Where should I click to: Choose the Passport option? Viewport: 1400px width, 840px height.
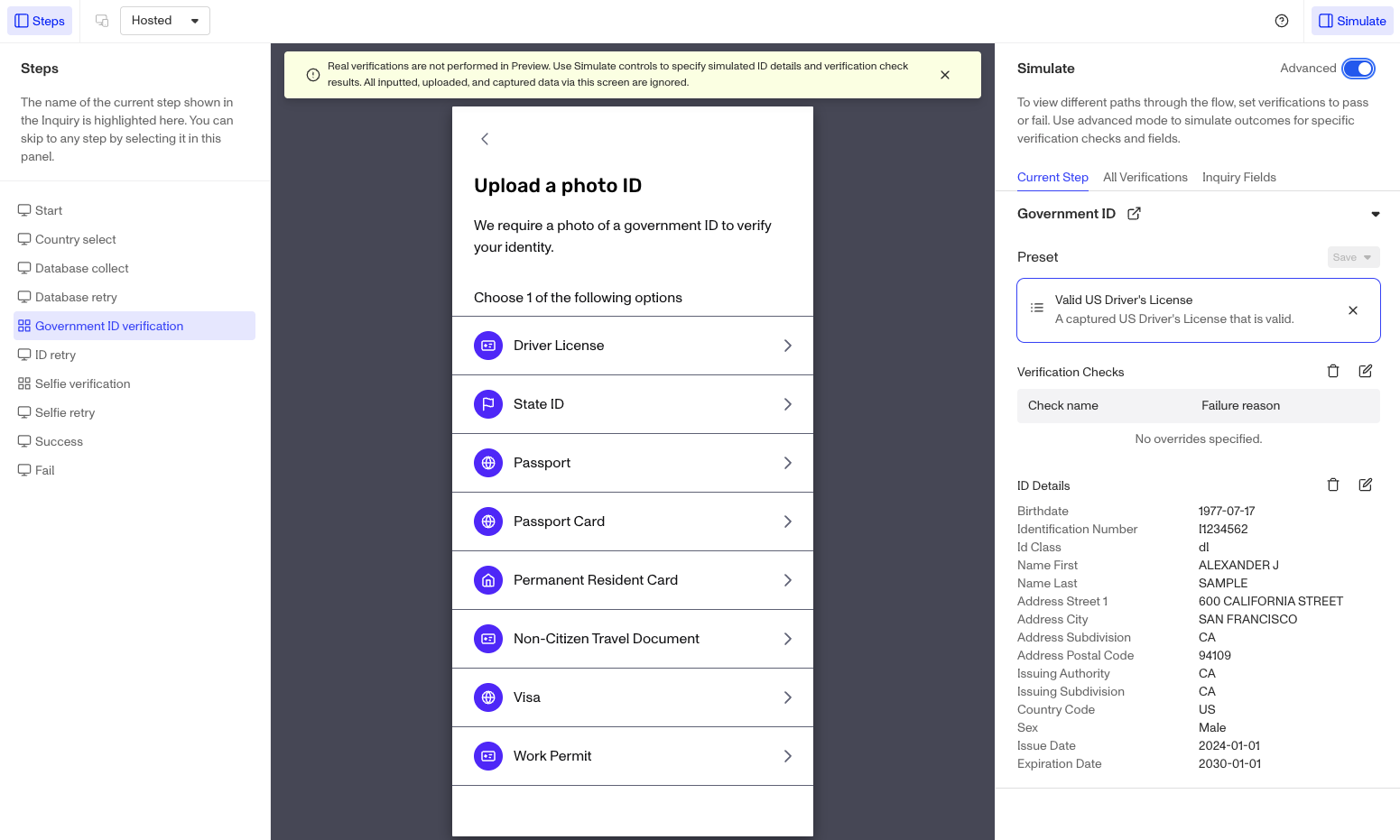pos(633,463)
